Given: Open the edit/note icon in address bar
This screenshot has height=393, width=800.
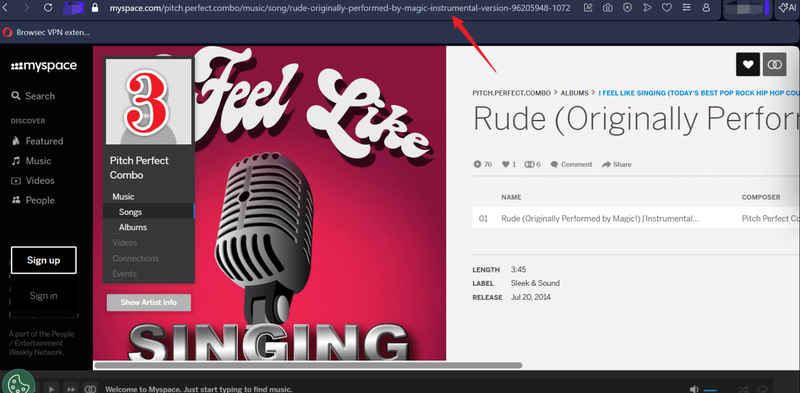Looking at the screenshot, I should point(588,8).
